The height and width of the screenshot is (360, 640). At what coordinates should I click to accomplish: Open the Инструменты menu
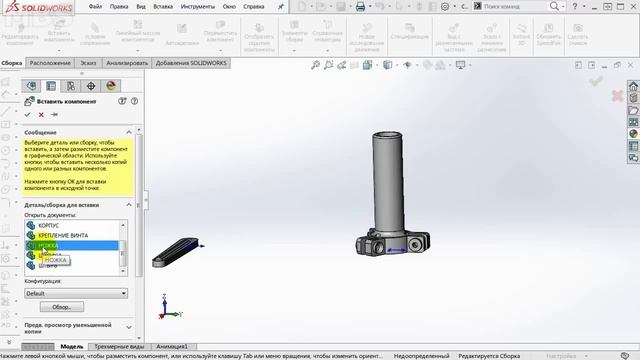(198, 7)
